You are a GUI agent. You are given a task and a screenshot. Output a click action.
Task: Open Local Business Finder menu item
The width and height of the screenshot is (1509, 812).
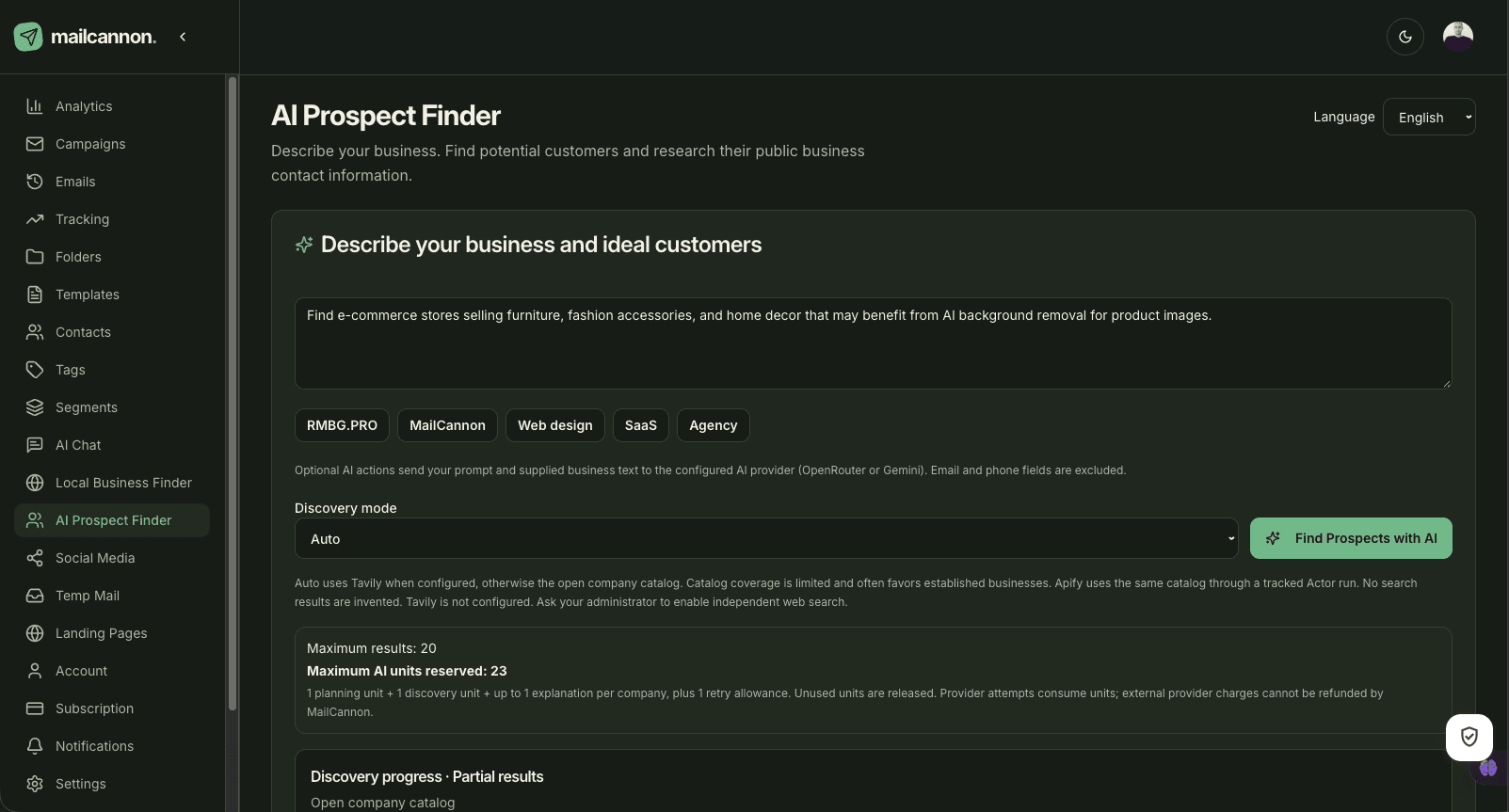[x=112, y=483]
